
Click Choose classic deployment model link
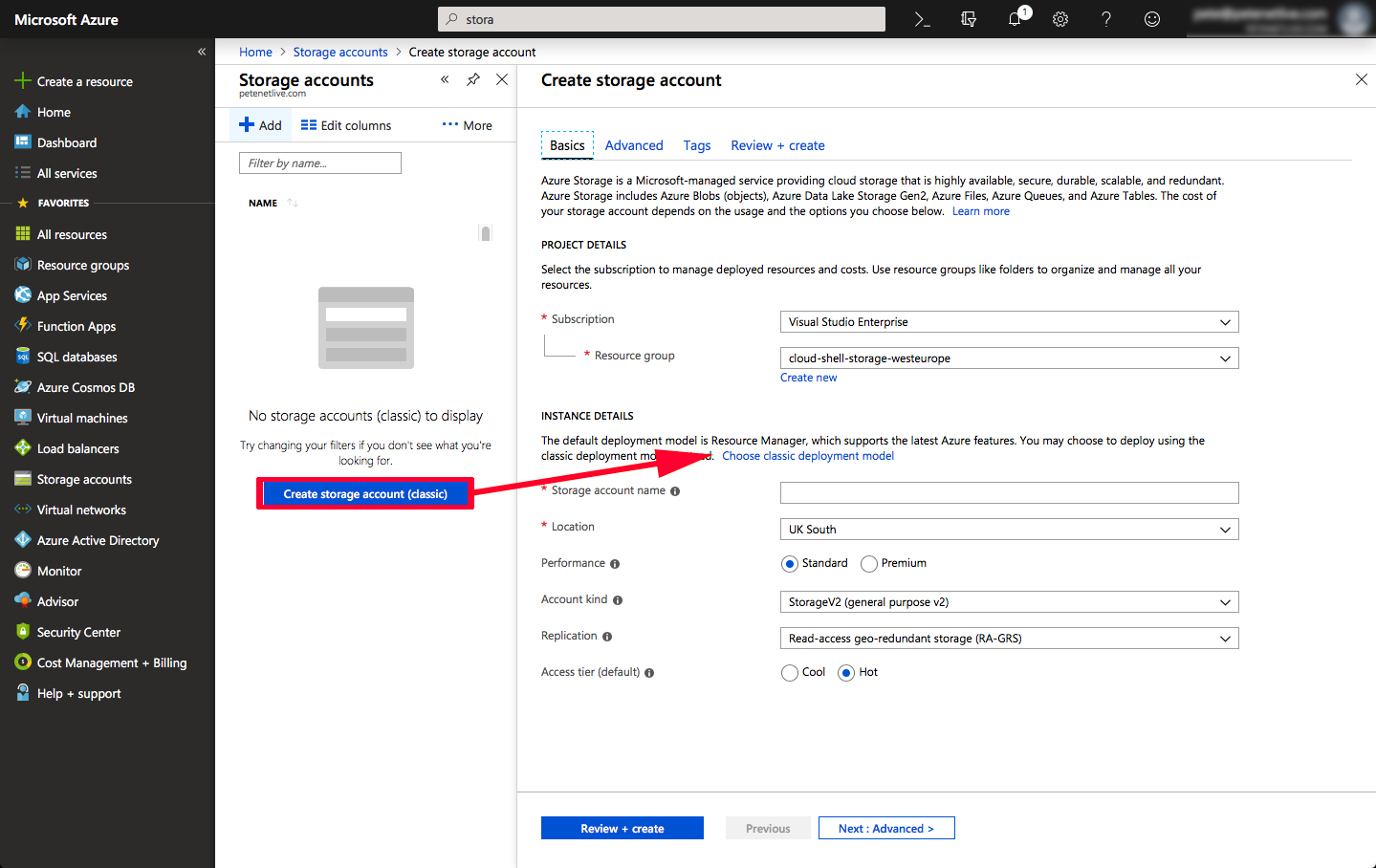tap(808, 456)
